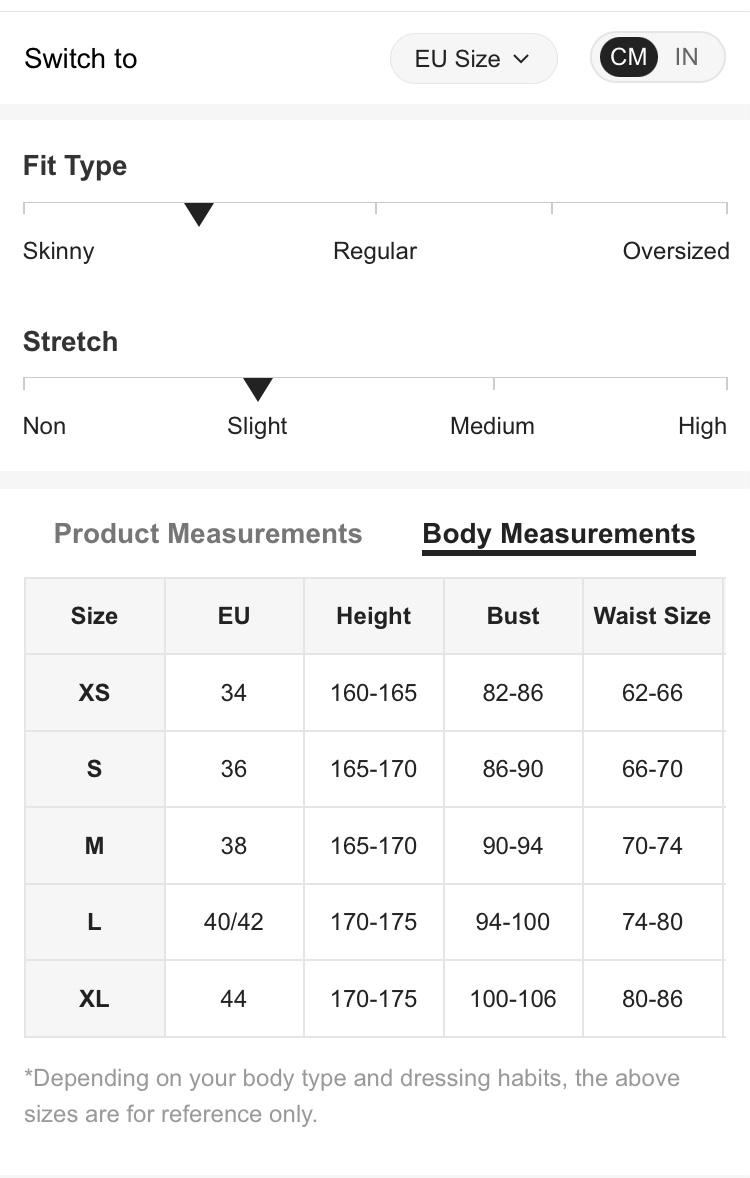The image size is (750, 1178).
Task: Click the Oversized fit label
Action: coord(675,251)
